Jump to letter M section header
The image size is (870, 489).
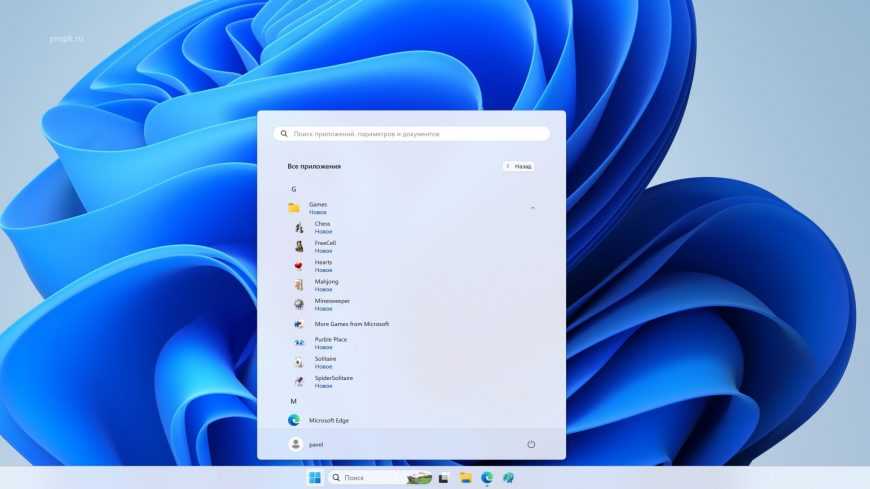[x=294, y=401]
